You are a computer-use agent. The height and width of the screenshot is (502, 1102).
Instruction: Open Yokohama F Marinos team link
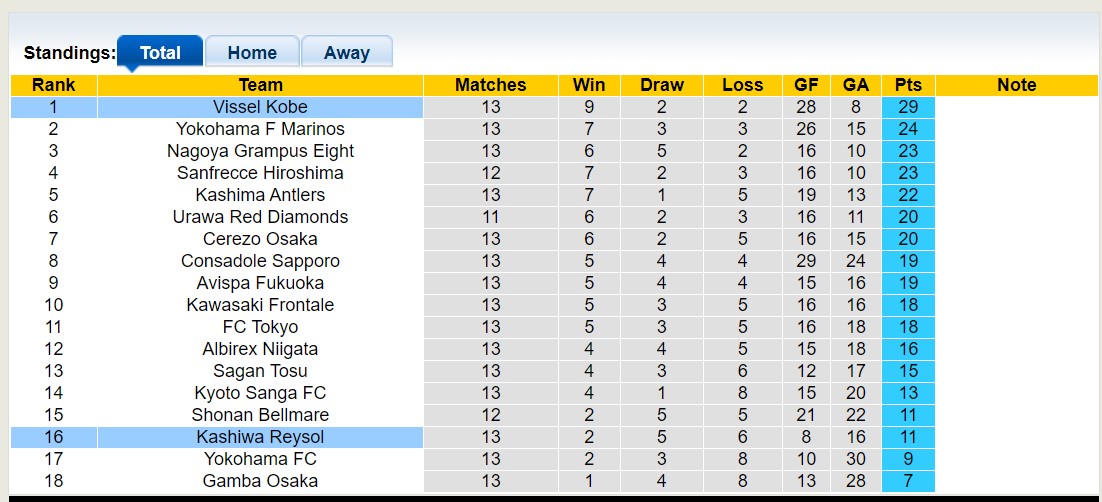(260, 129)
